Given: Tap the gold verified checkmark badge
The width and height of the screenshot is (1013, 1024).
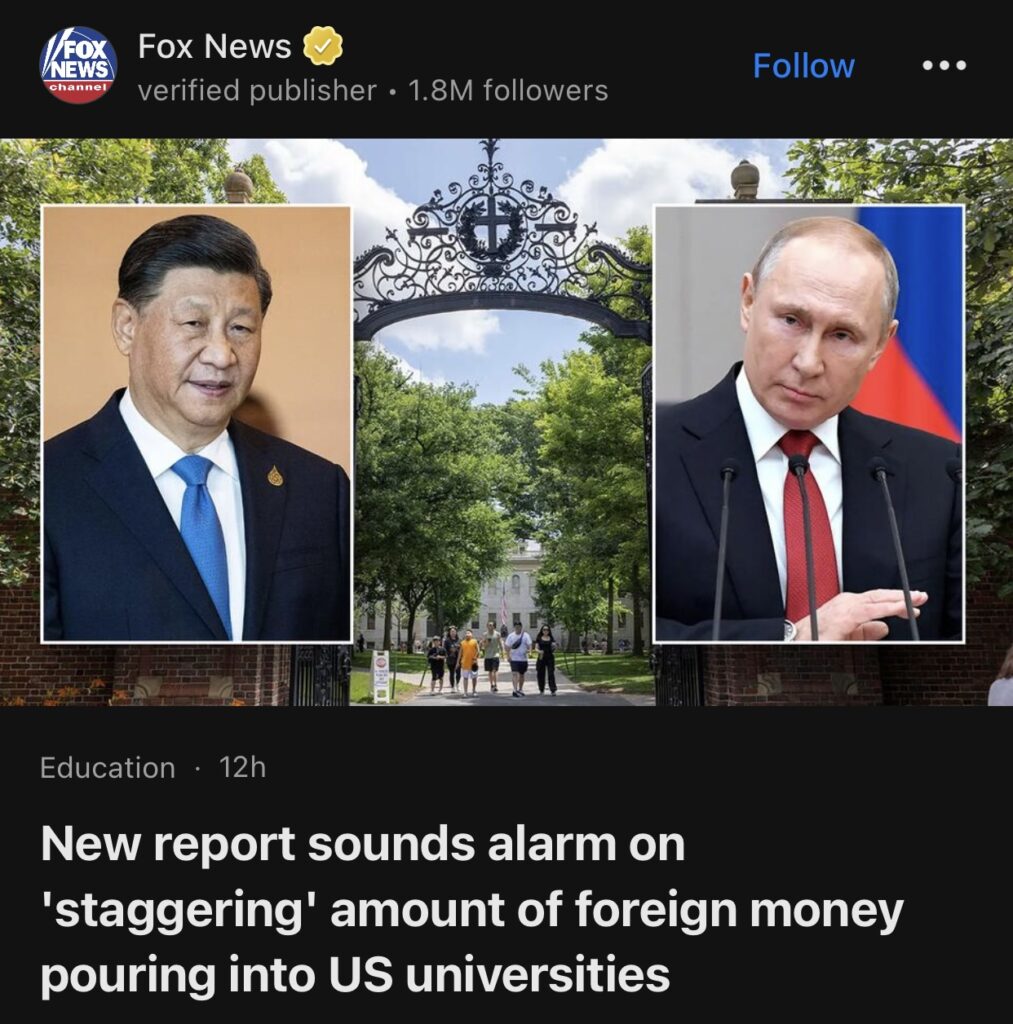Looking at the screenshot, I should (323, 46).
